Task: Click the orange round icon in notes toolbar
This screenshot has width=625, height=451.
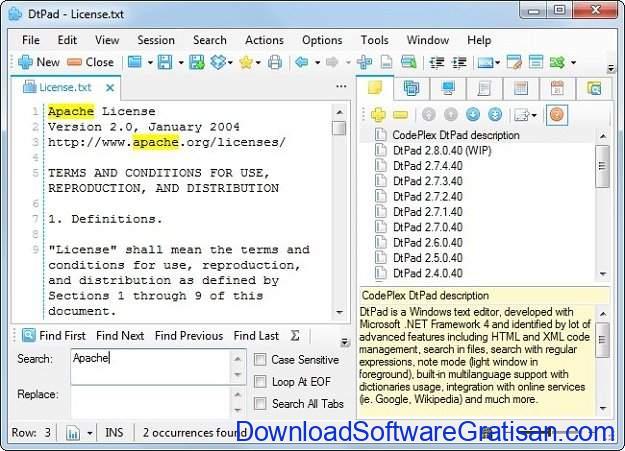Action: click(556, 115)
